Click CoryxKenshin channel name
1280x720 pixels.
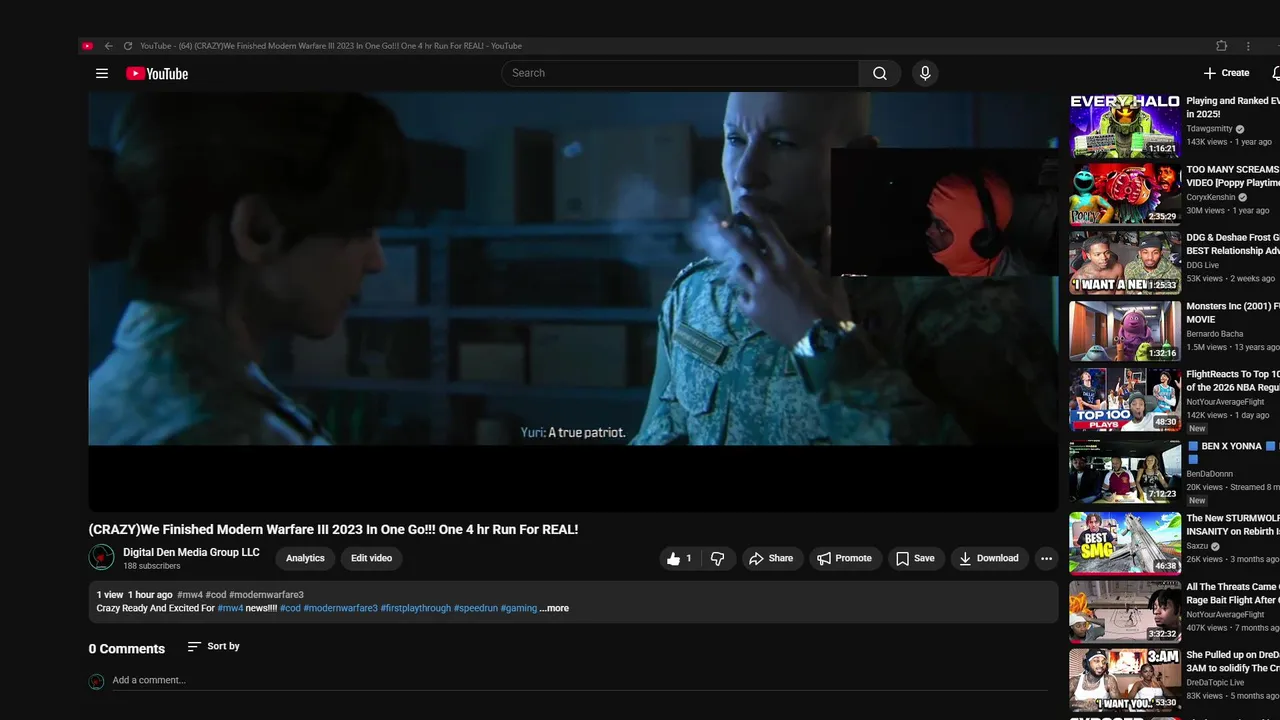tap(1211, 197)
